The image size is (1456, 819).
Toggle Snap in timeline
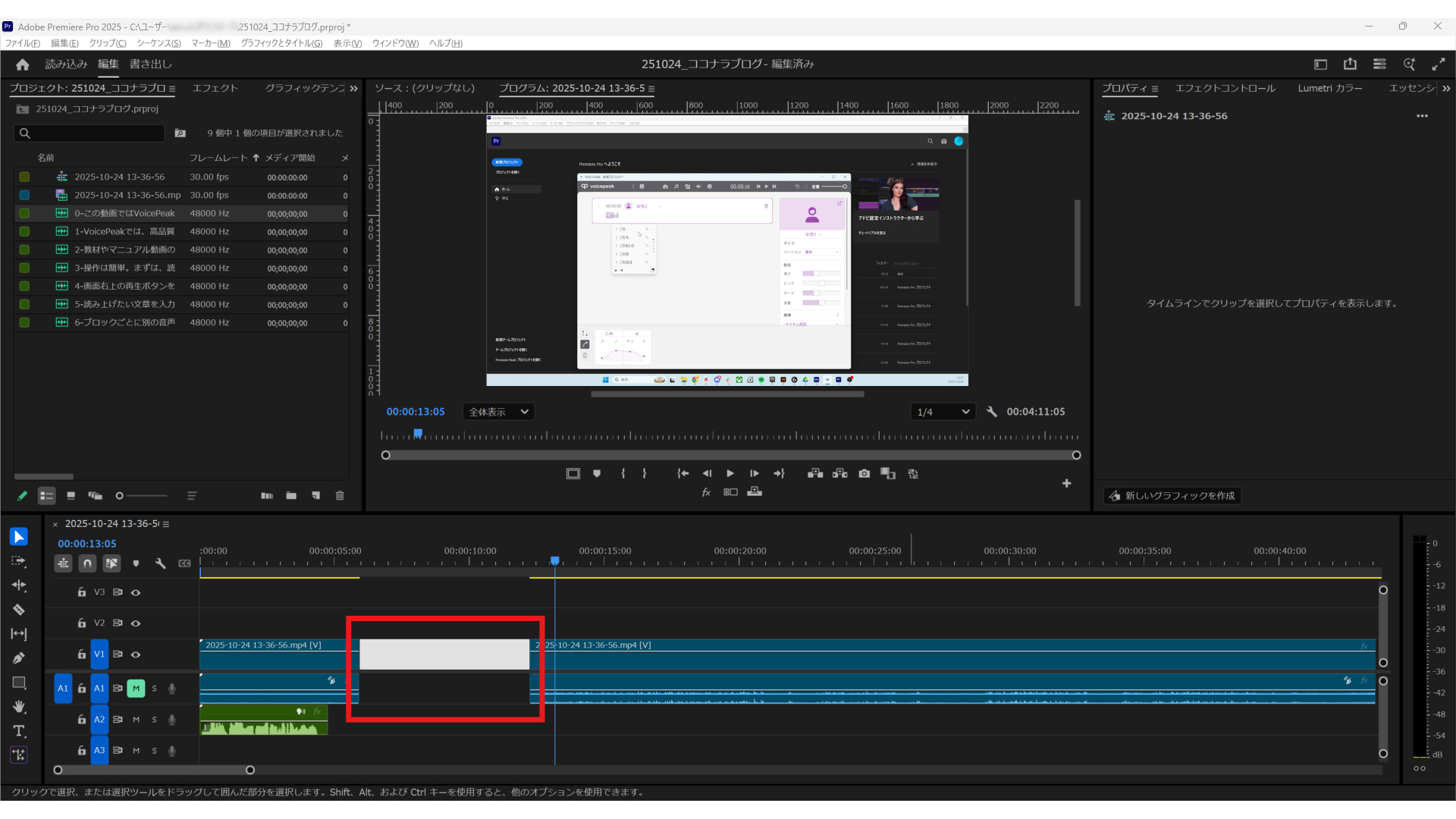coord(88,563)
